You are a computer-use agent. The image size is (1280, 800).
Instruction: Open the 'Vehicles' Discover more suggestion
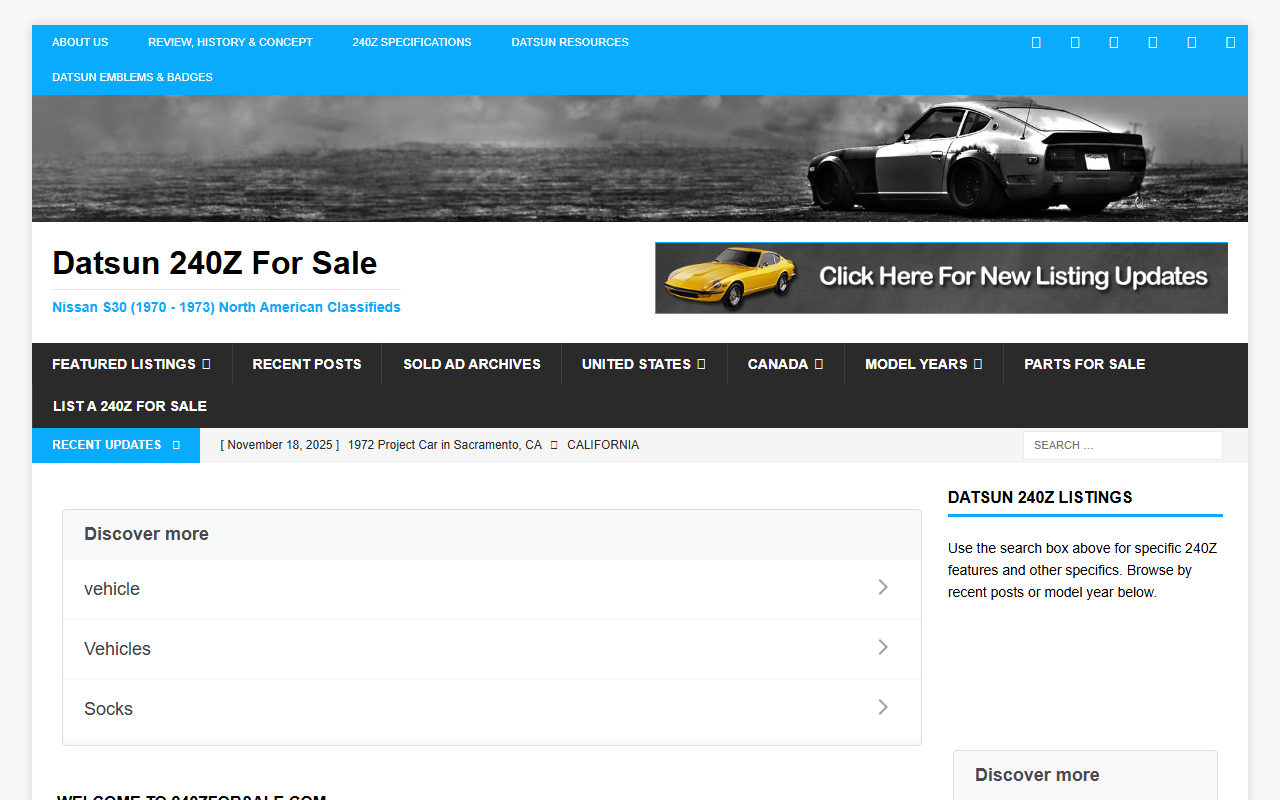(x=492, y=649)
